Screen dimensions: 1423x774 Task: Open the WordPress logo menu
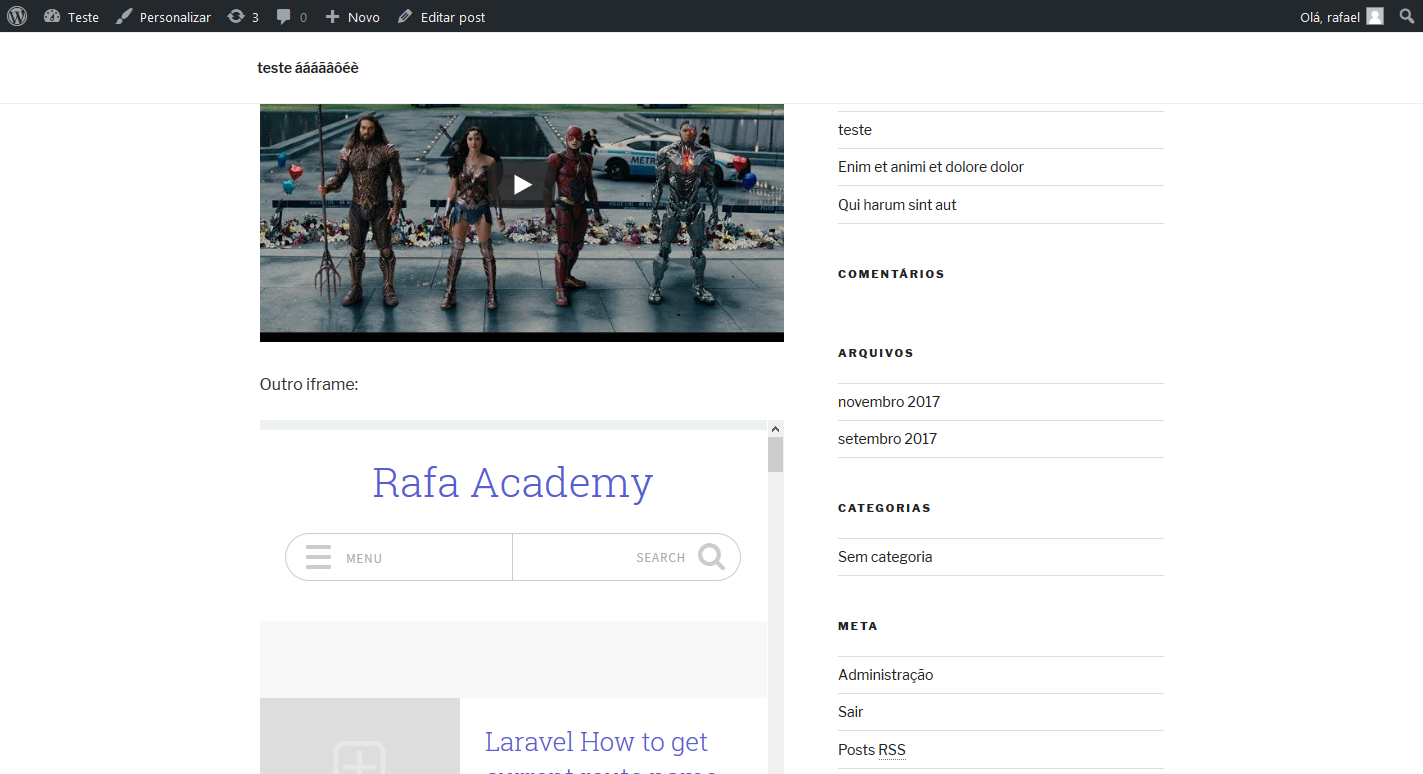pyautogui.click(x=17, y=16)
